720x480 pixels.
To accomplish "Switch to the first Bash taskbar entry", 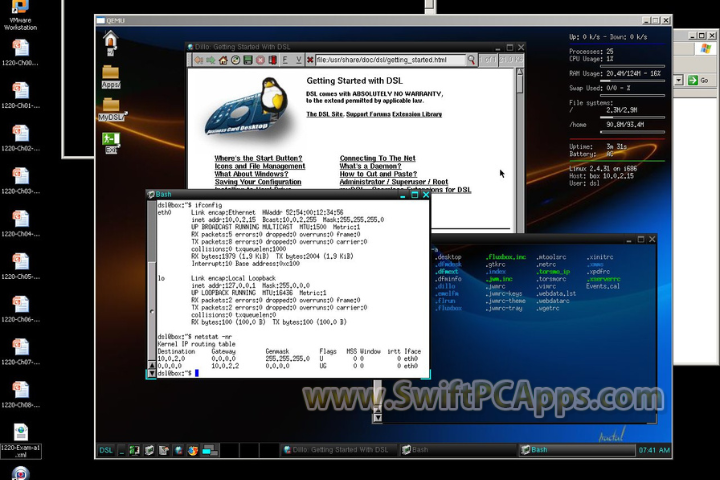I will pyautogui.click(x=456, y=450).
